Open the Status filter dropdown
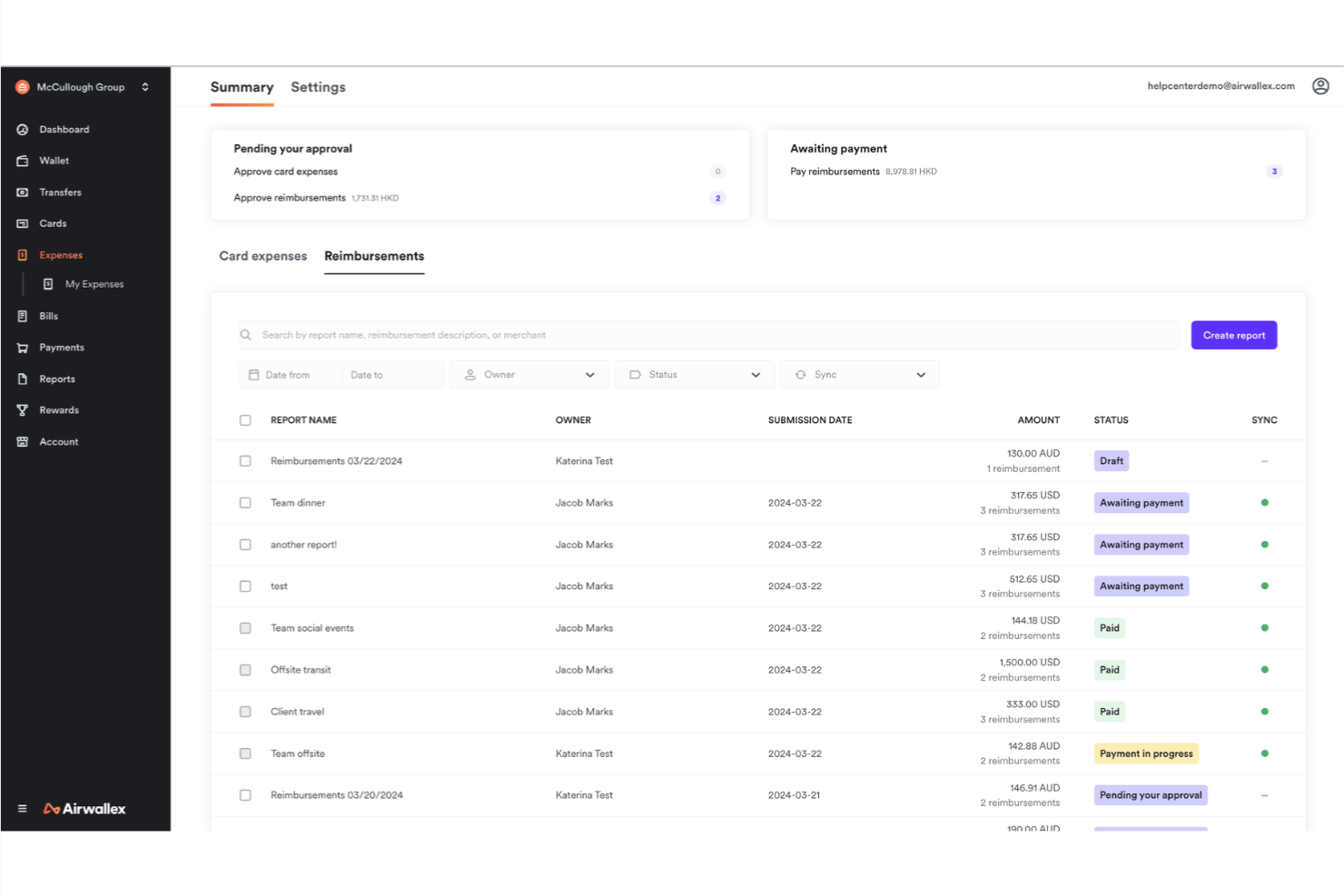Screen dimensions: 1344x896 [694, 374]
